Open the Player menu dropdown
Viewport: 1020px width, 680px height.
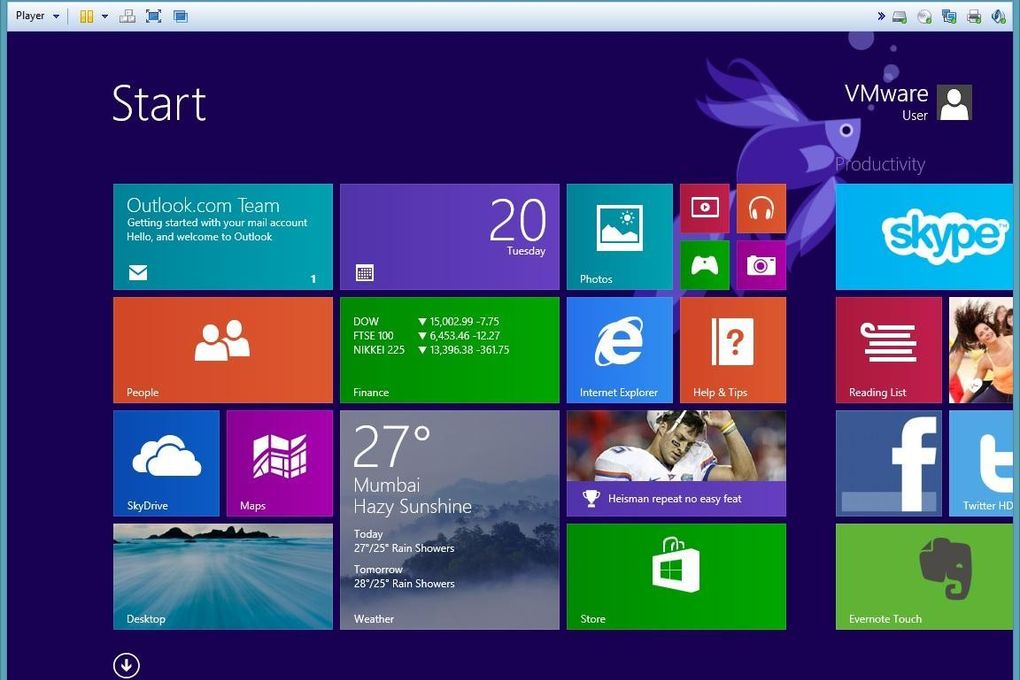pyautogui.click(x=37, y=16)
